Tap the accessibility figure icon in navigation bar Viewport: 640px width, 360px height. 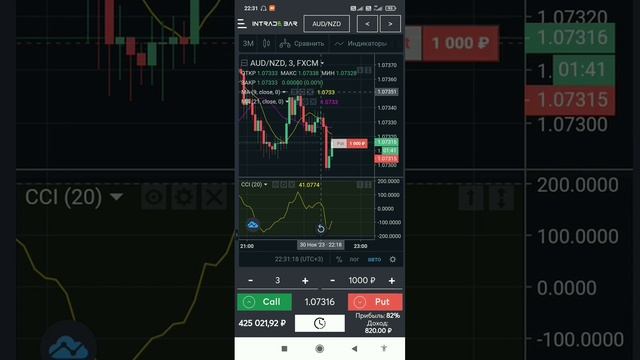384,349
